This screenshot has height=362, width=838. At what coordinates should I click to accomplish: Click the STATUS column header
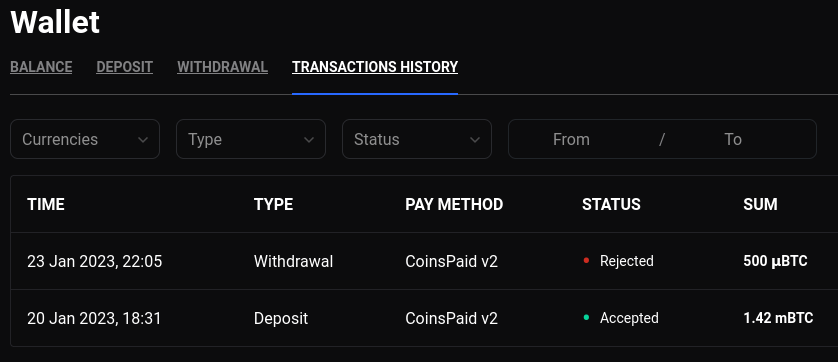tap(611, 204)
